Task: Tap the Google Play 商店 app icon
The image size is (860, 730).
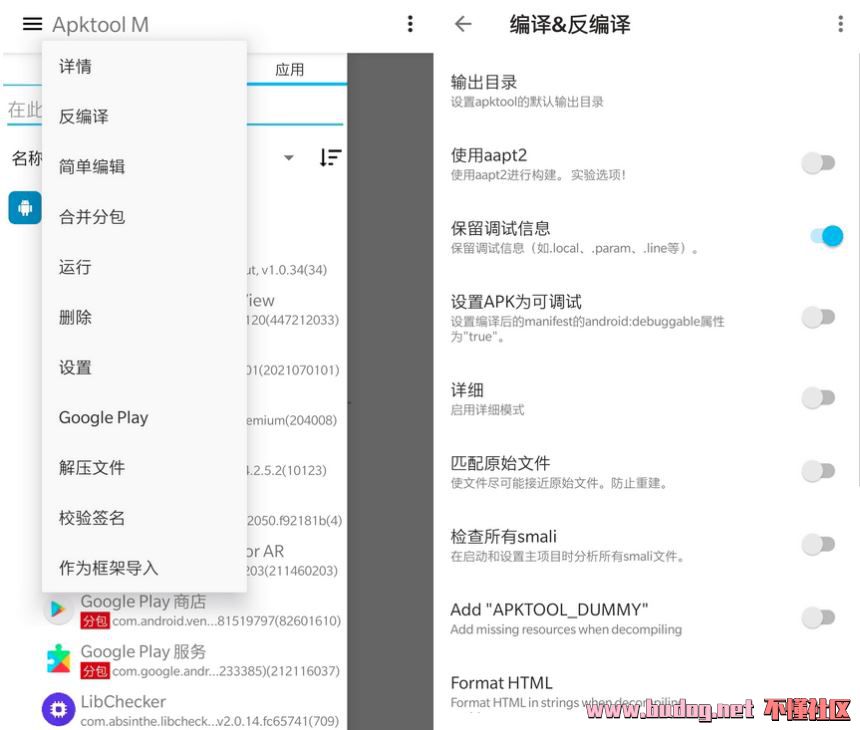Action: 58,609
